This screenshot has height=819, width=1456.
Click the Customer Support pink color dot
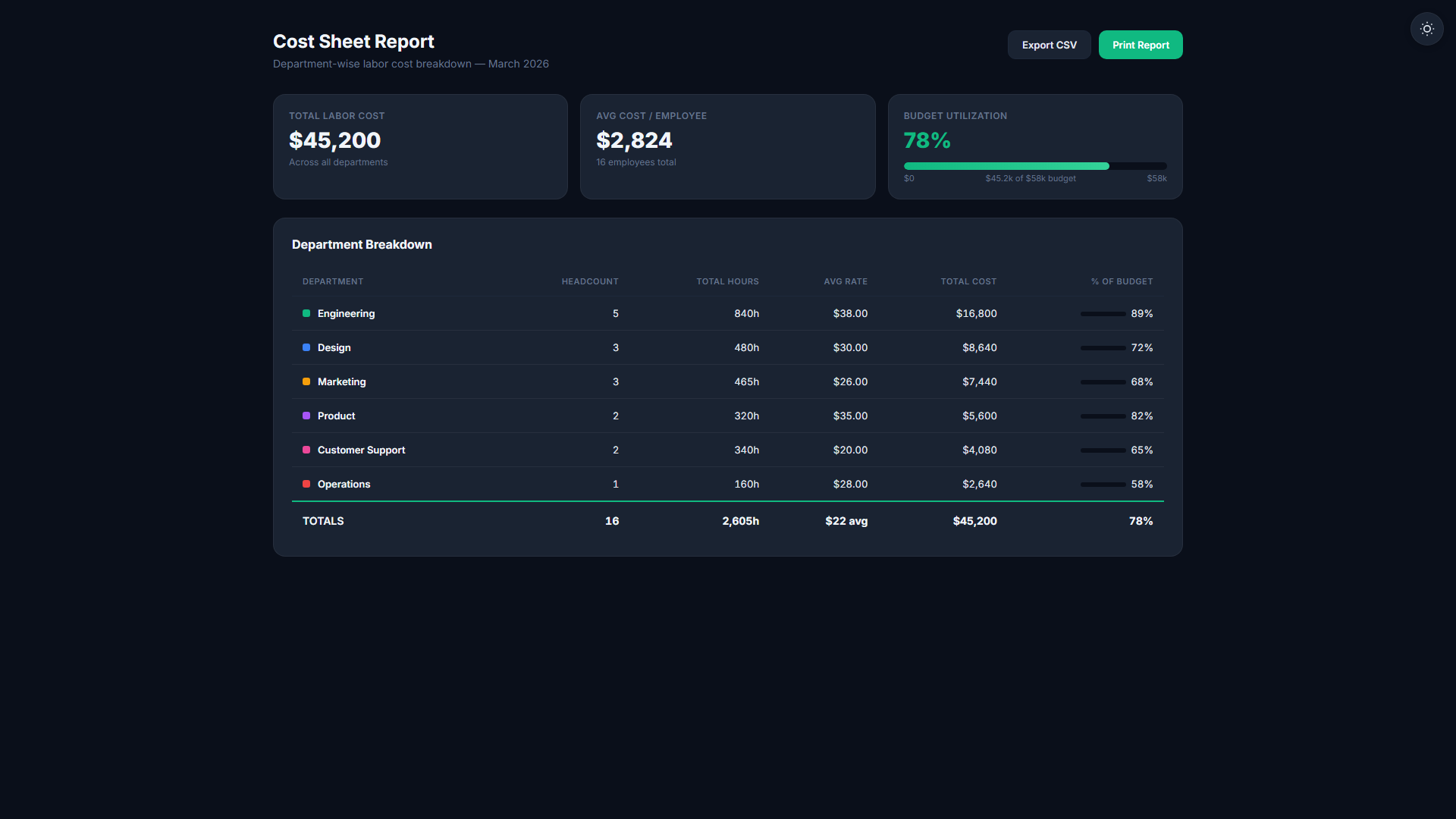306,450
